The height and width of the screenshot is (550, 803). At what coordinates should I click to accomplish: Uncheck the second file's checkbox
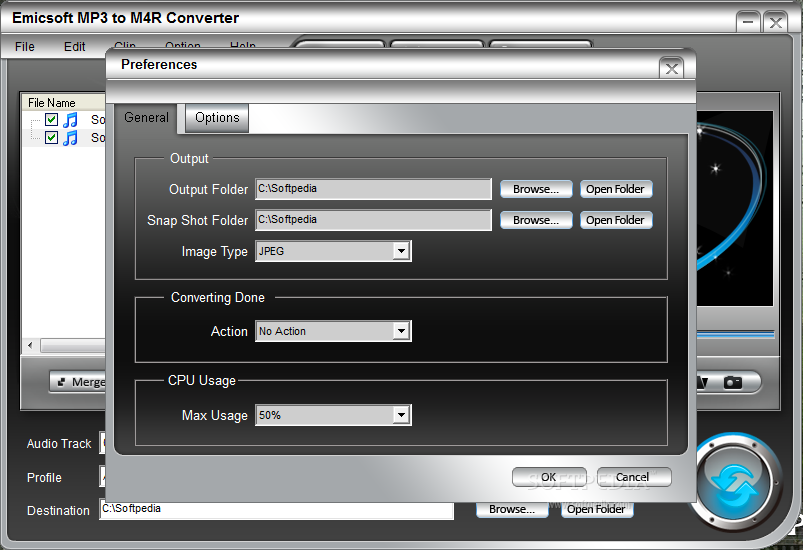(51, 137)
